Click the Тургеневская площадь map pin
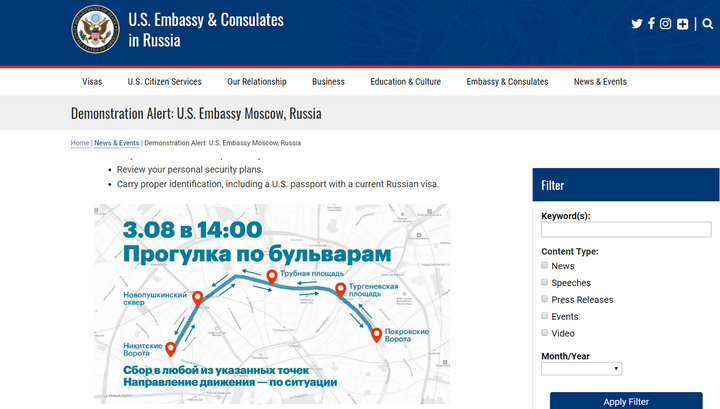The height and width of the screenshot is (409, 720). 340,290
